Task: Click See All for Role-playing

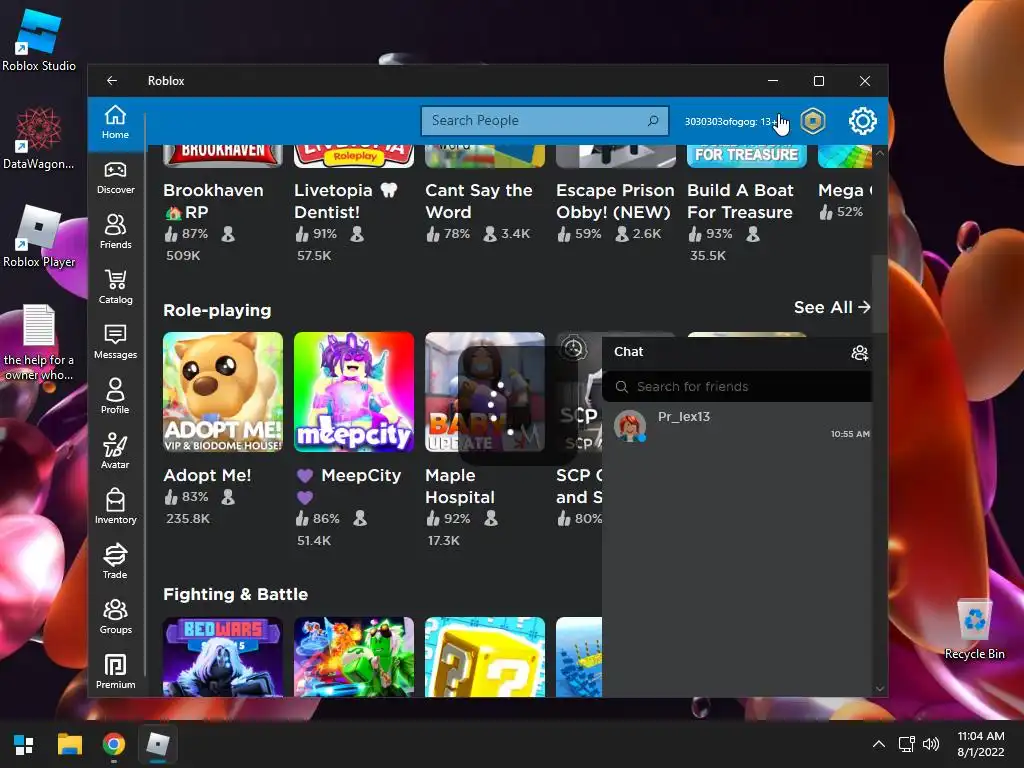Action: [x=832, y=308]
